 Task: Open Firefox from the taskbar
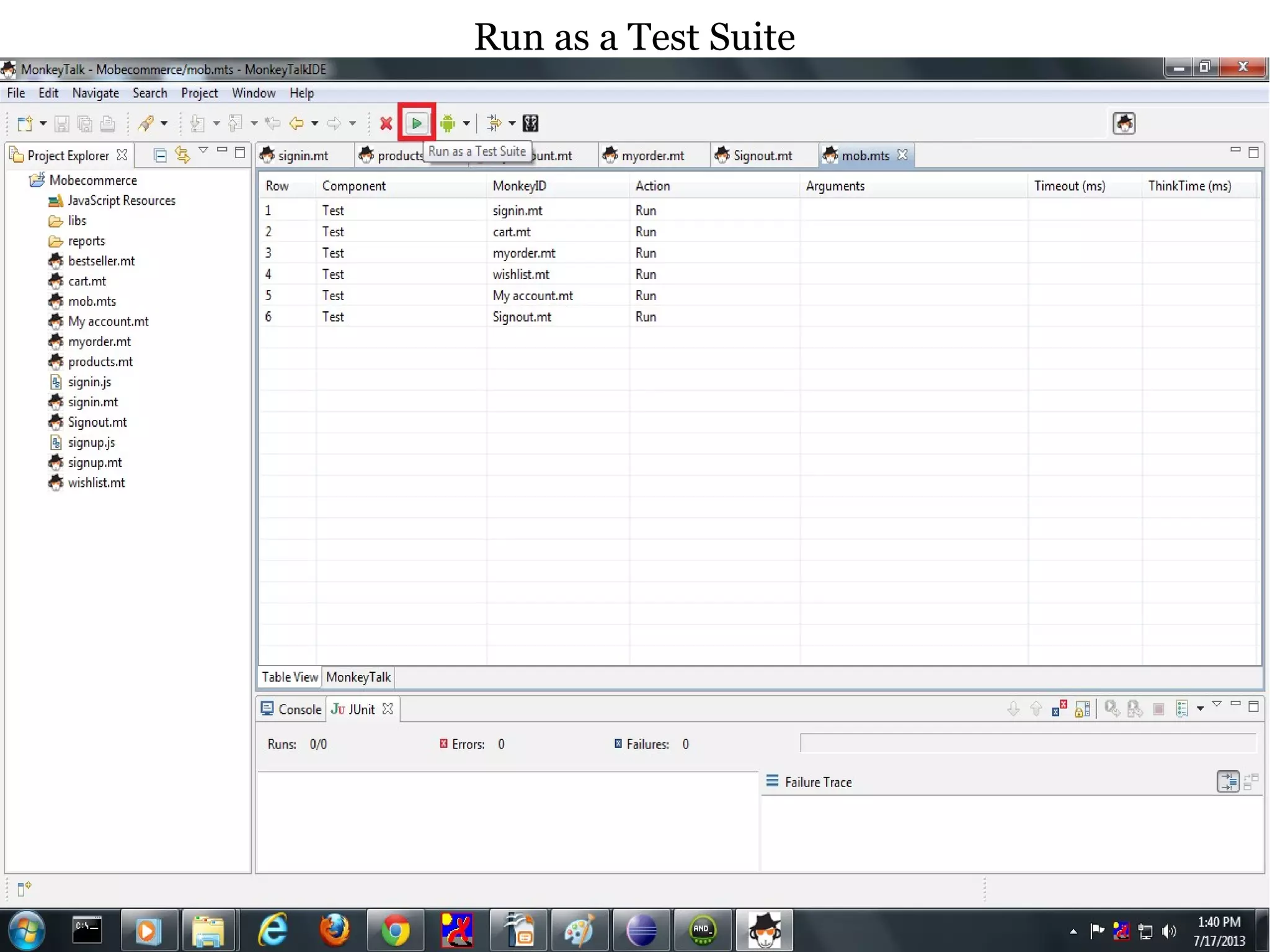334,930
